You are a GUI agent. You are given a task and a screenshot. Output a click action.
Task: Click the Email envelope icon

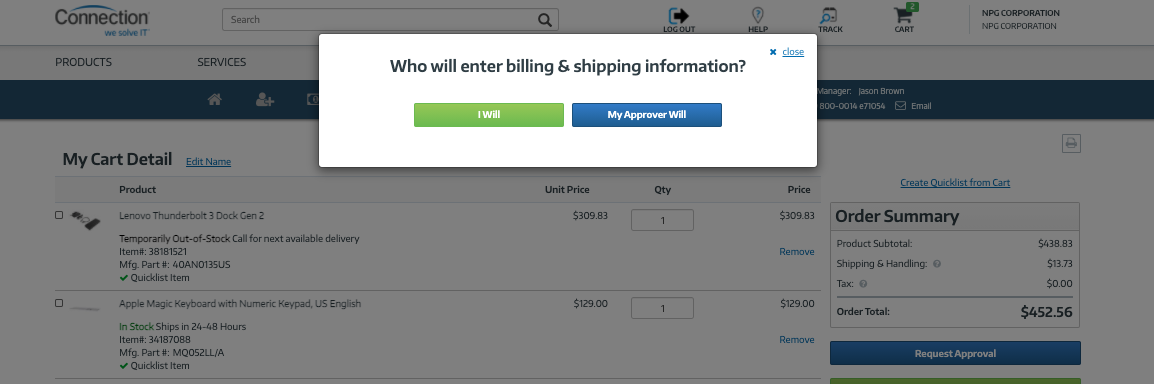tap(901, 106)
